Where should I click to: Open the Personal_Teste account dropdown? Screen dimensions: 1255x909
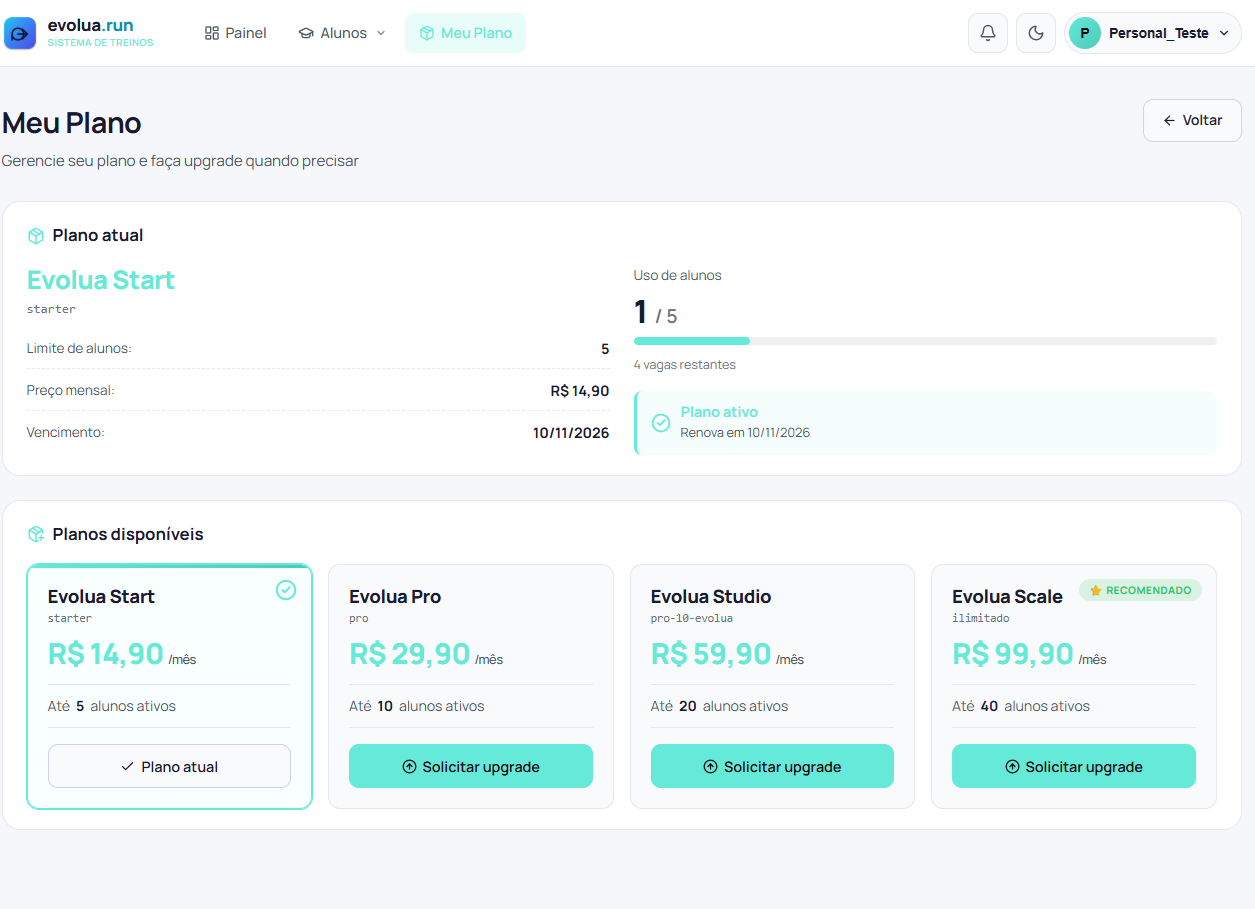click(1153, 33)
